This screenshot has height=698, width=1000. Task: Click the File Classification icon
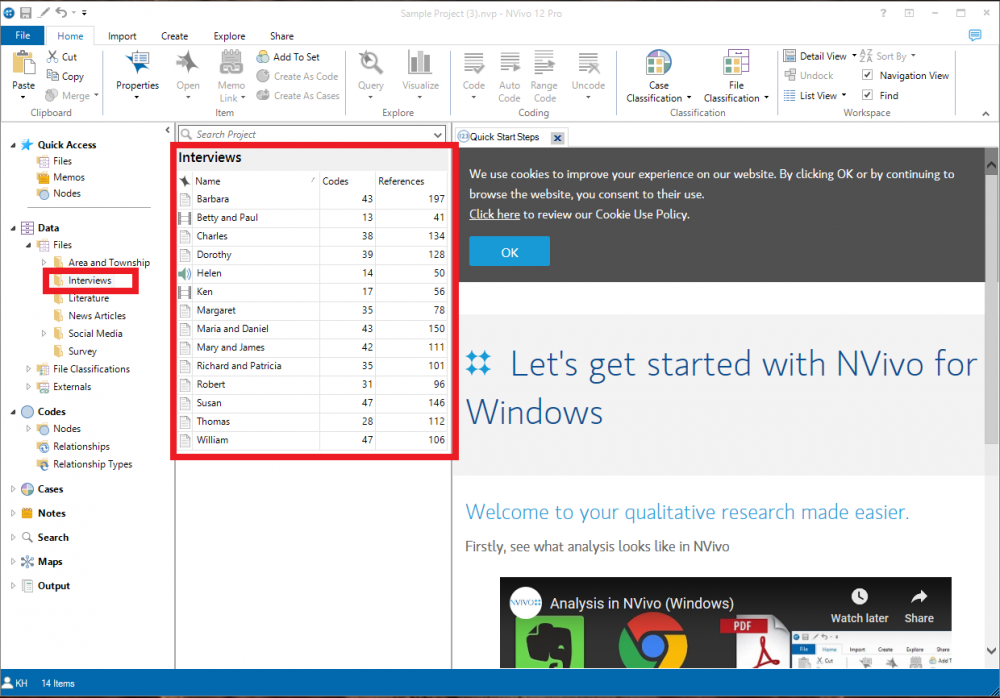click(x=736, y=63)
